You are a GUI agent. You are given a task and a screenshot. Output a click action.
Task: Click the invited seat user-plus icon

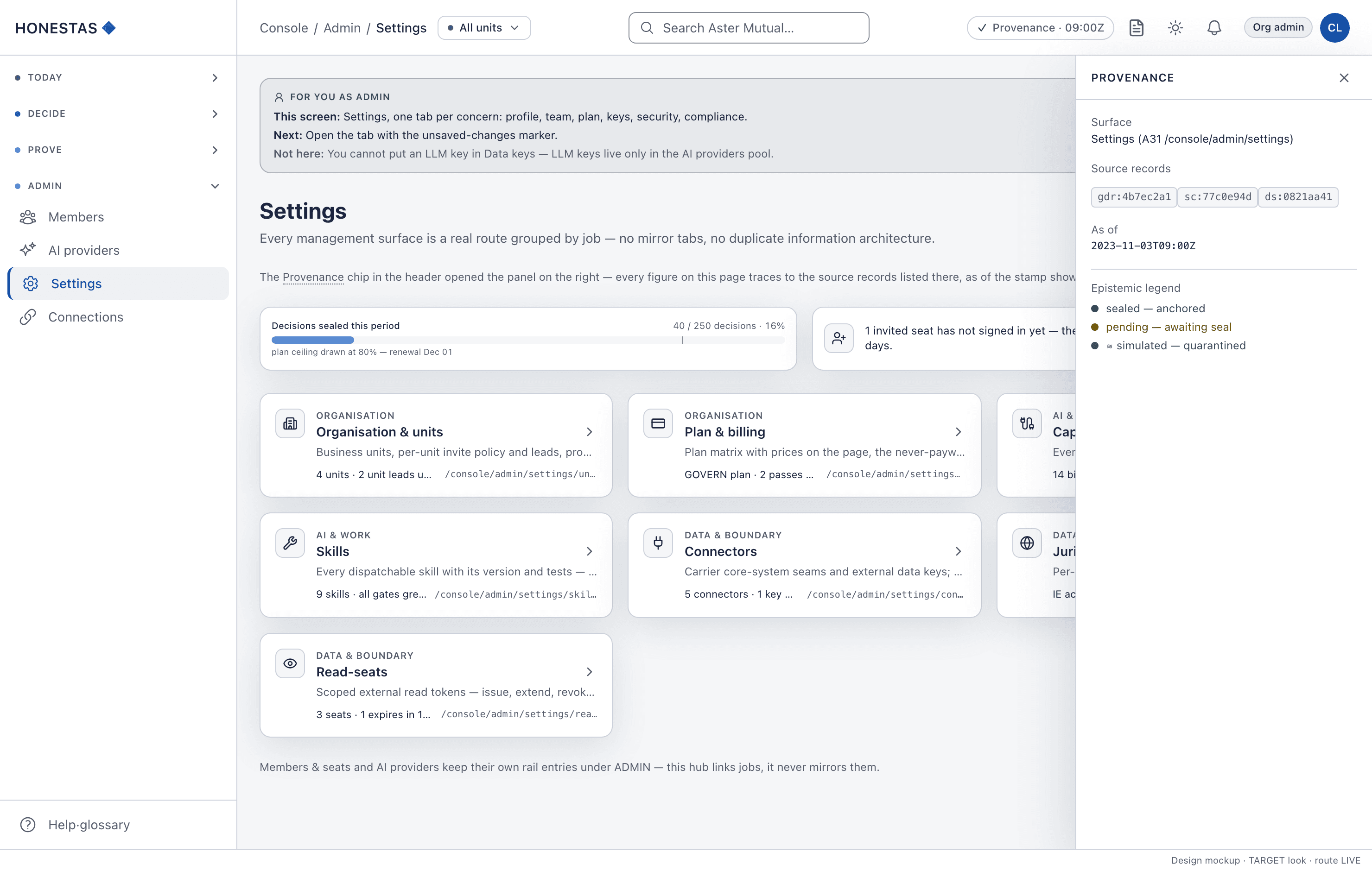coord(838,338)
